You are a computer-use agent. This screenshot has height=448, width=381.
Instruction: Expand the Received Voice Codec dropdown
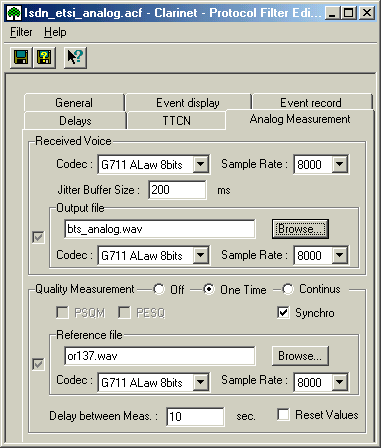point(201,164)
